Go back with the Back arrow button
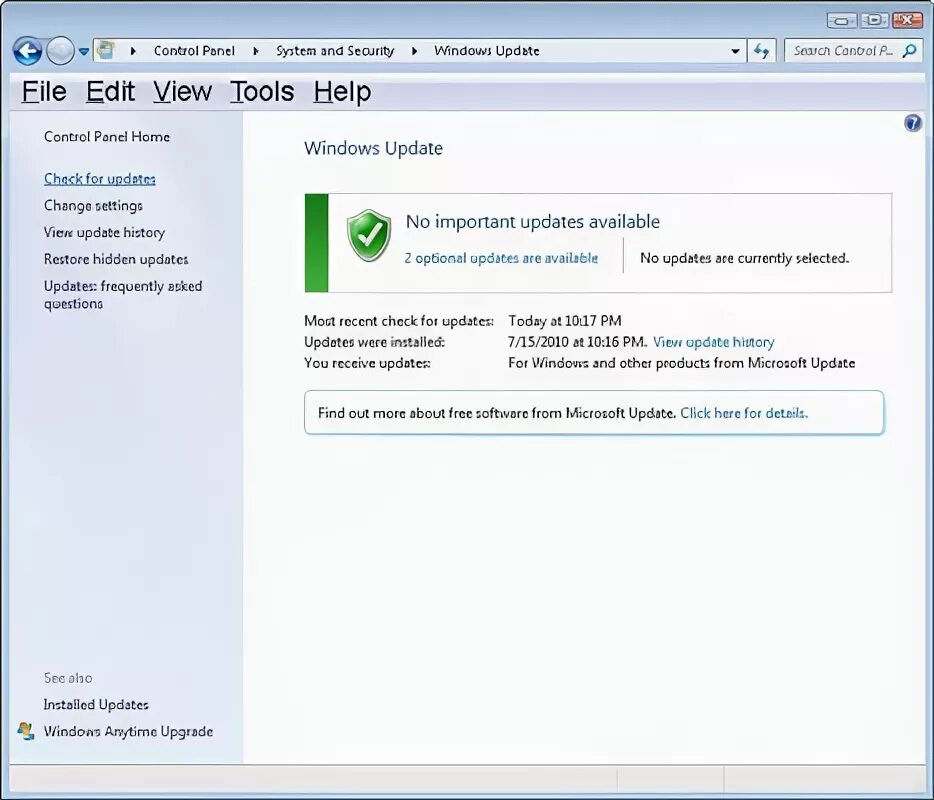The height and width of the screenshot is (800, 934). coord(27,51)
